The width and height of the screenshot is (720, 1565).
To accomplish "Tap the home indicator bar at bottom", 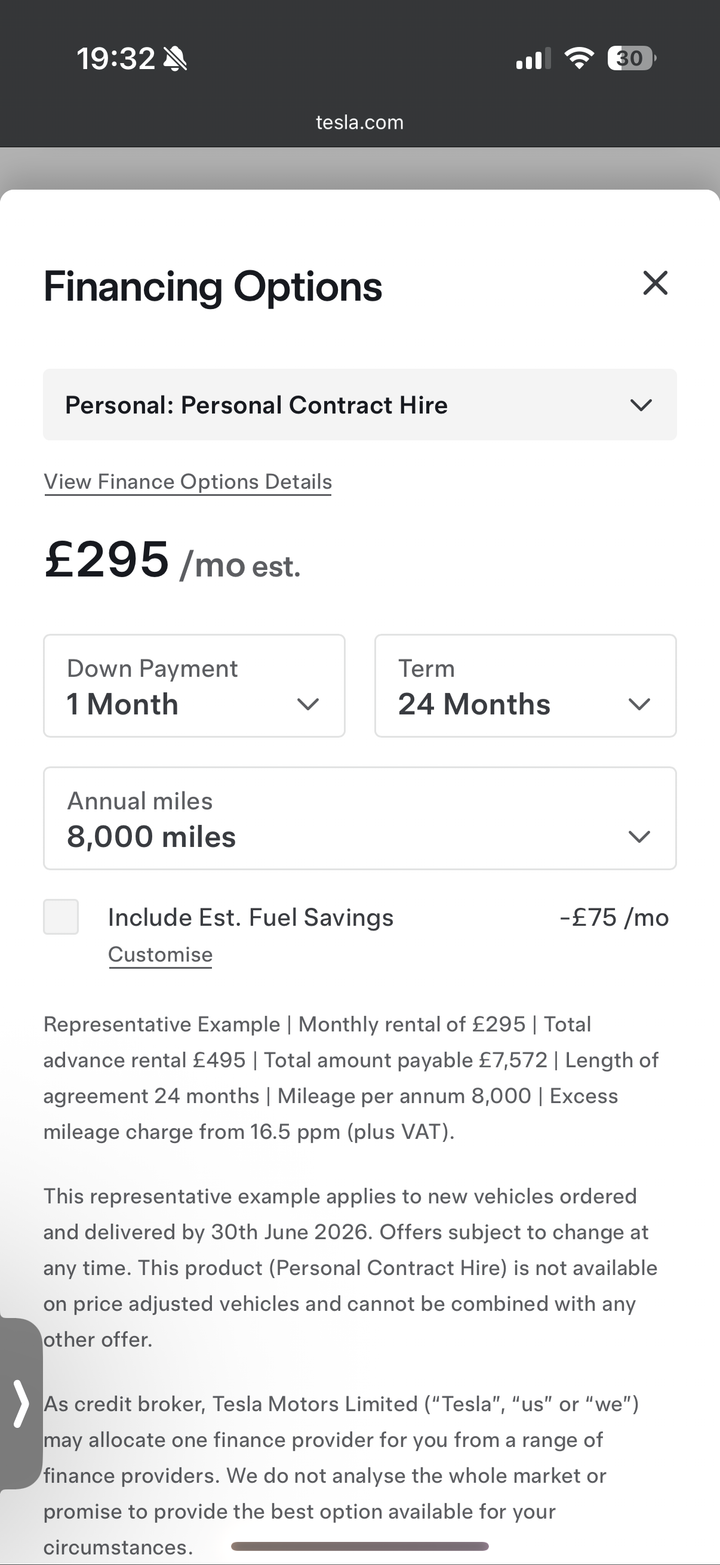I will (x=360, y=1546).
